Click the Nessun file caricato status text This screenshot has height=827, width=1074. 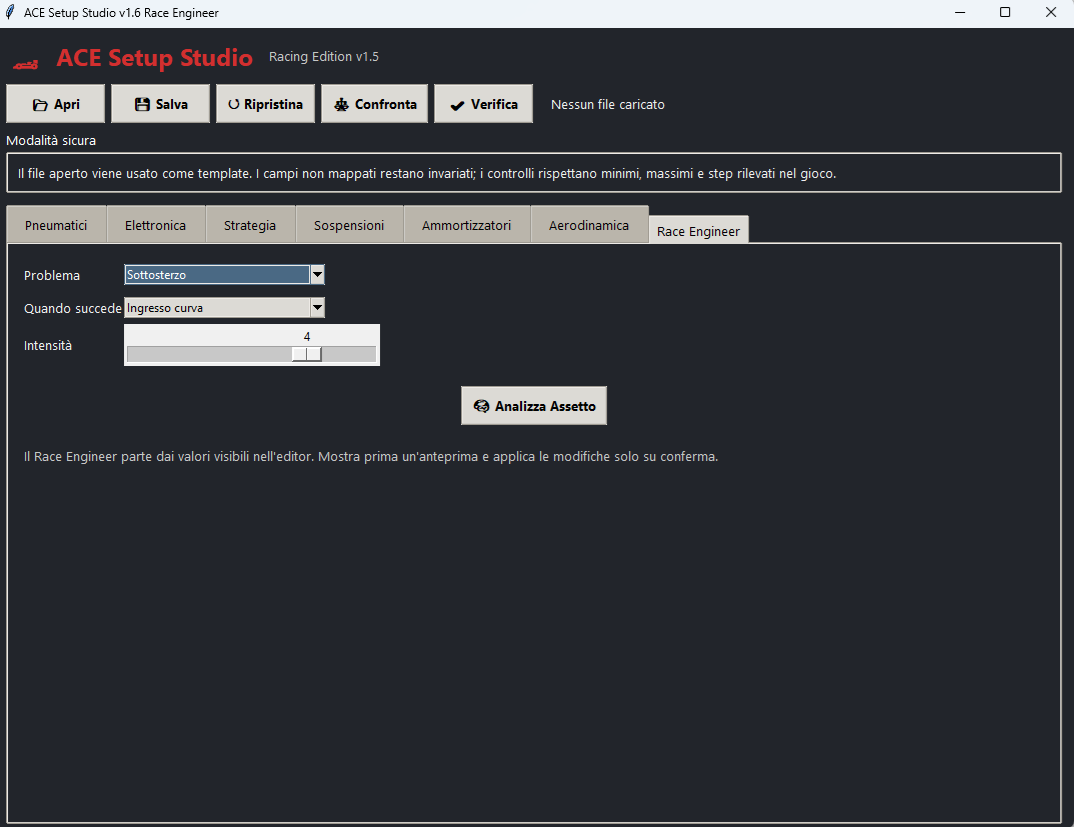coord(608,105)
